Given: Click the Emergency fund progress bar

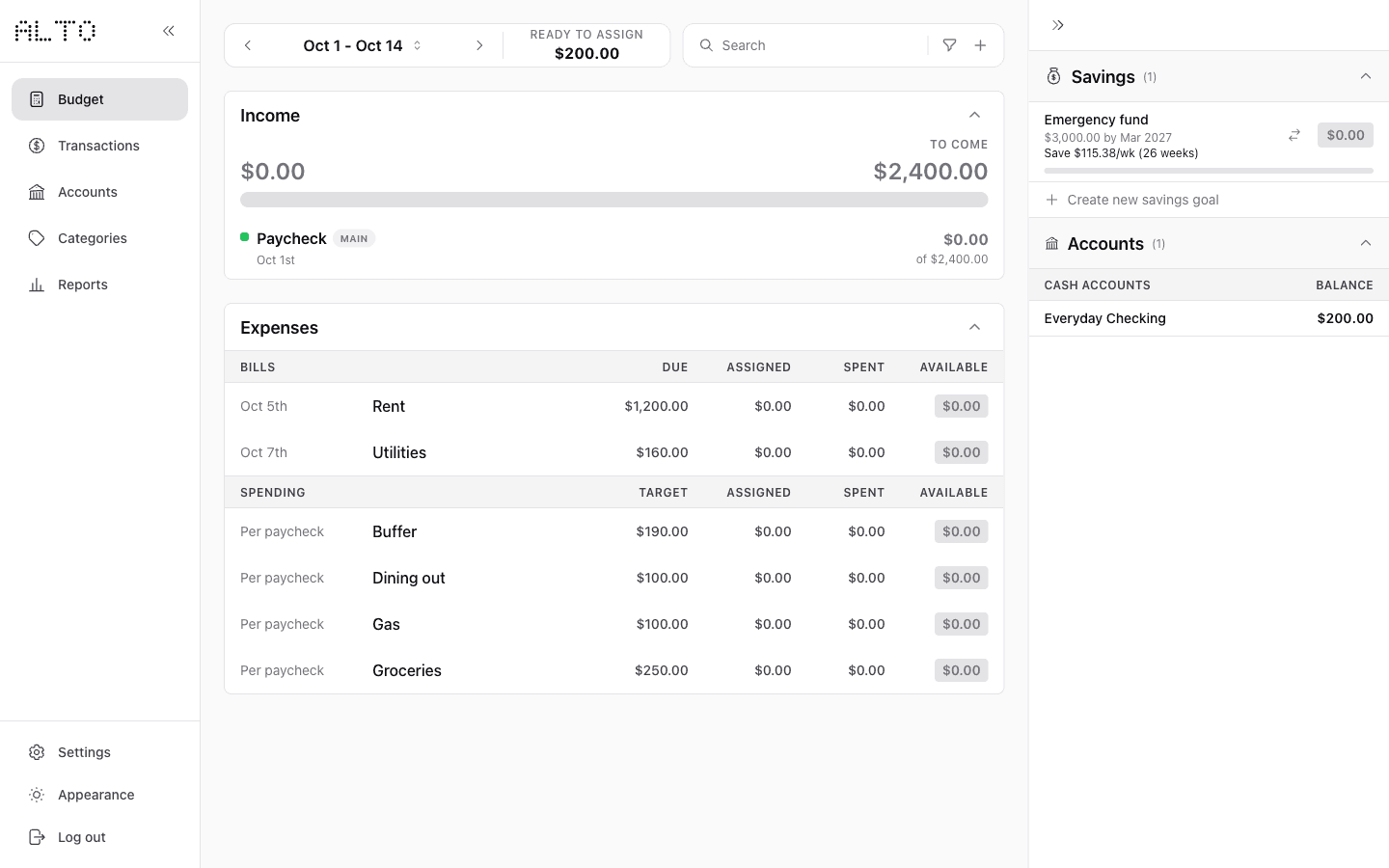Looking at the screenshot, I should [1209, 171].
